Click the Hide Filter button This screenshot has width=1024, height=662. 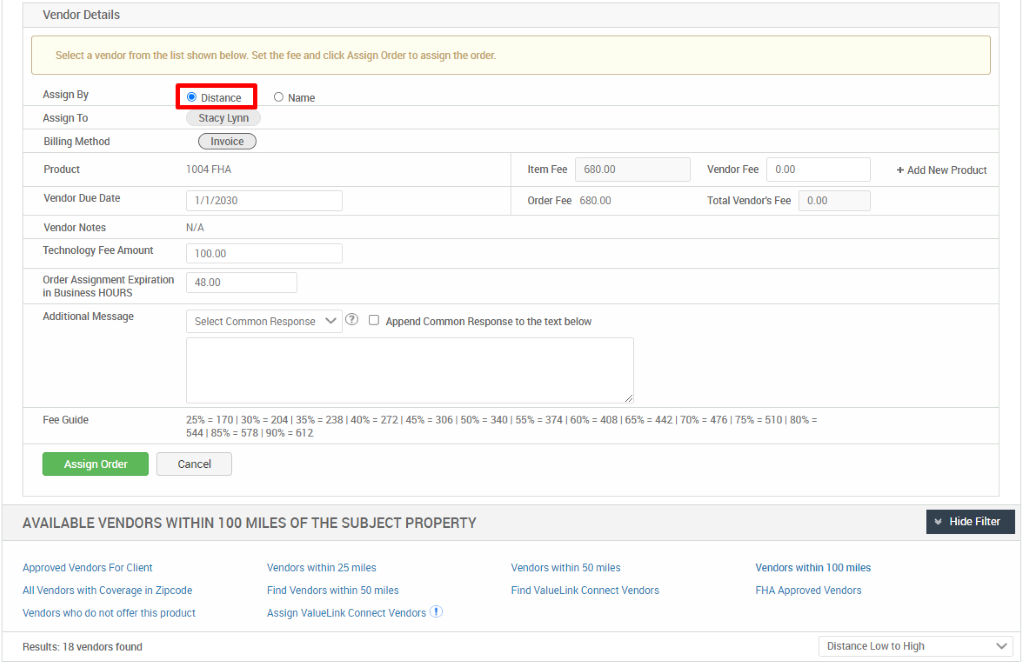point(970,522)
